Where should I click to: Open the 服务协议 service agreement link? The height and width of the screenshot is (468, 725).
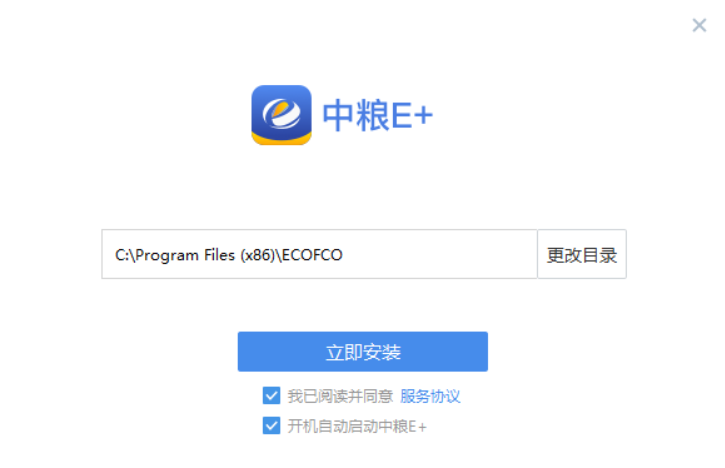(430, 396)
